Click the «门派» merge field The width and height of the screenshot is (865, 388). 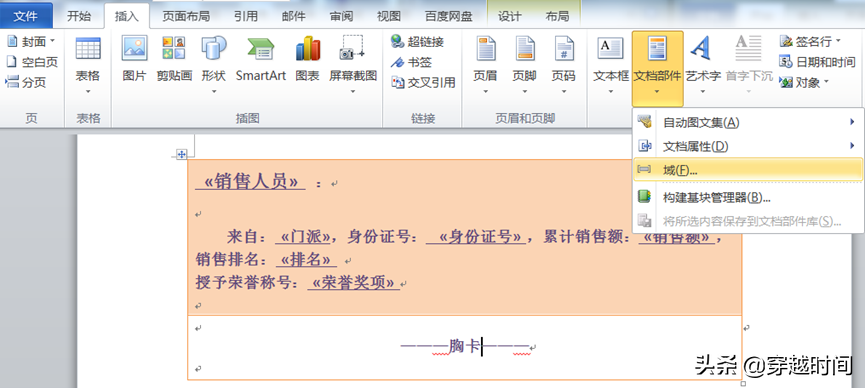(x=305, y=237)
